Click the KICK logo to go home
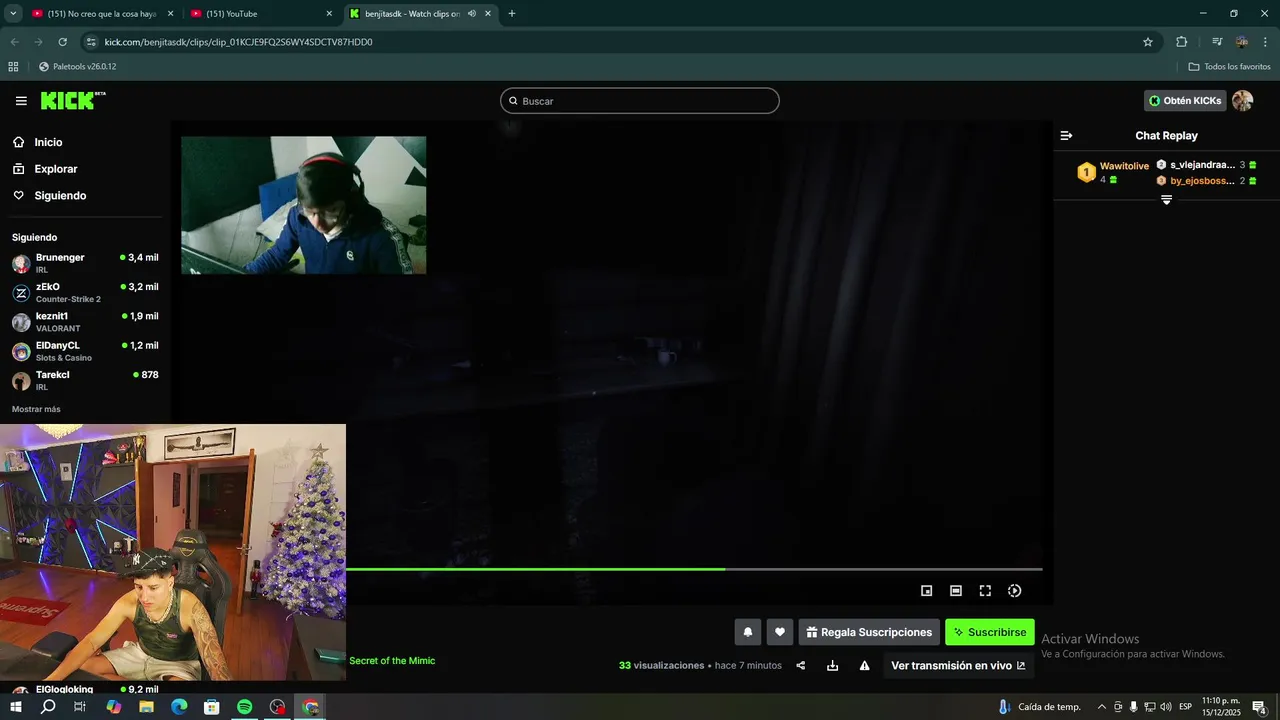The width and height of the screenshot is (1280, 720). click(x=72, y=100)
